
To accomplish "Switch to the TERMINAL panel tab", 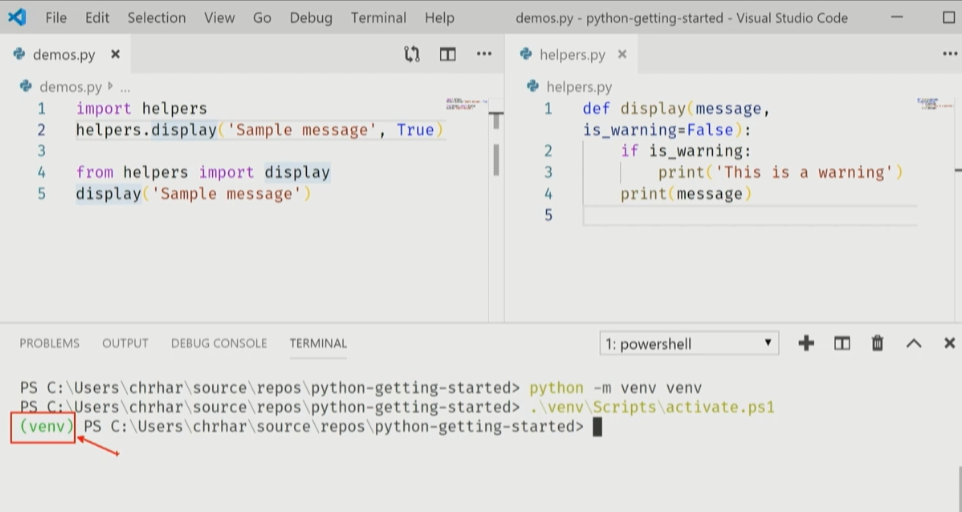I will pos(318,343).
